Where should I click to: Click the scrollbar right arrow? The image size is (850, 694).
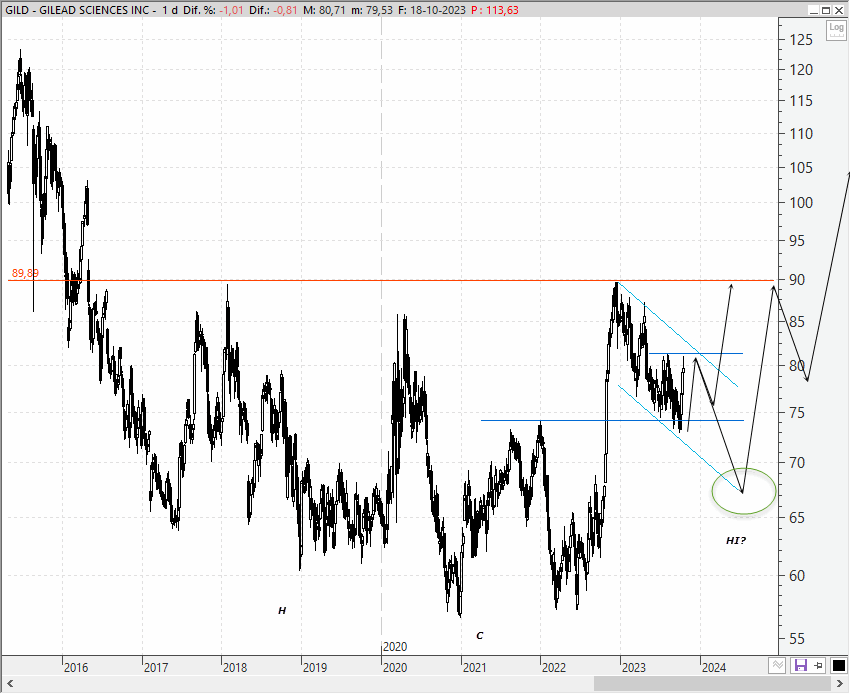[x=842, y=684]
